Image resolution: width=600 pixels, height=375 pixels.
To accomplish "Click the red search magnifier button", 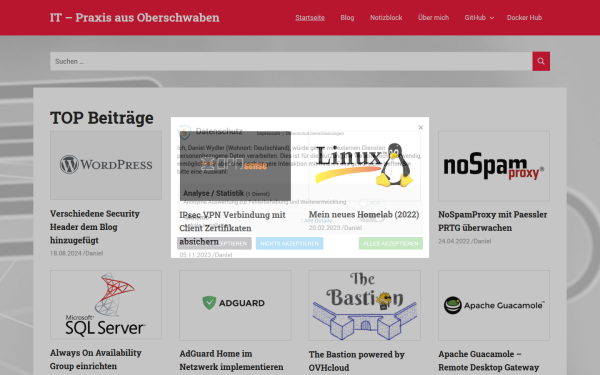I will pos(541,61).
